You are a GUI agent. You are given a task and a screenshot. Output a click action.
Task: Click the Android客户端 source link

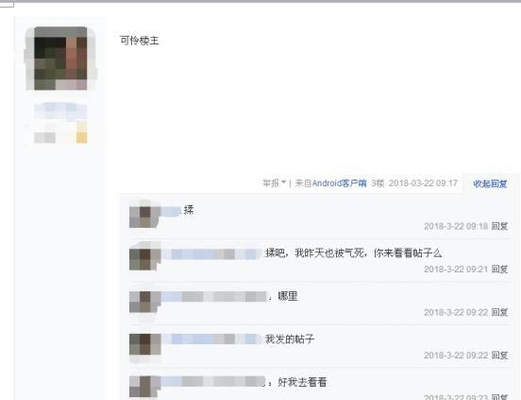tap(339, 183)
